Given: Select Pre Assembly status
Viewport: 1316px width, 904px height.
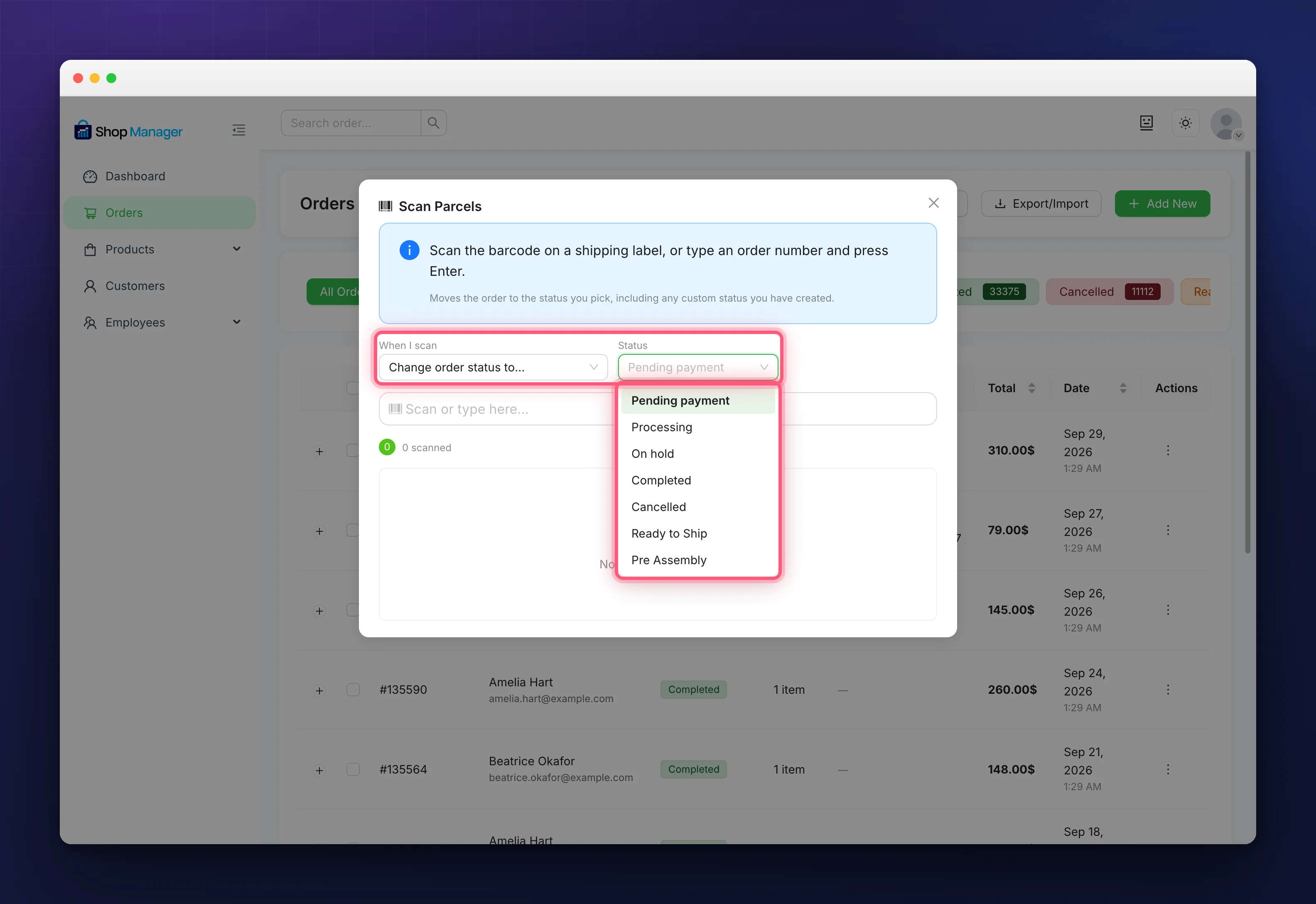Looking at the screenshot, I should (697, 560).
